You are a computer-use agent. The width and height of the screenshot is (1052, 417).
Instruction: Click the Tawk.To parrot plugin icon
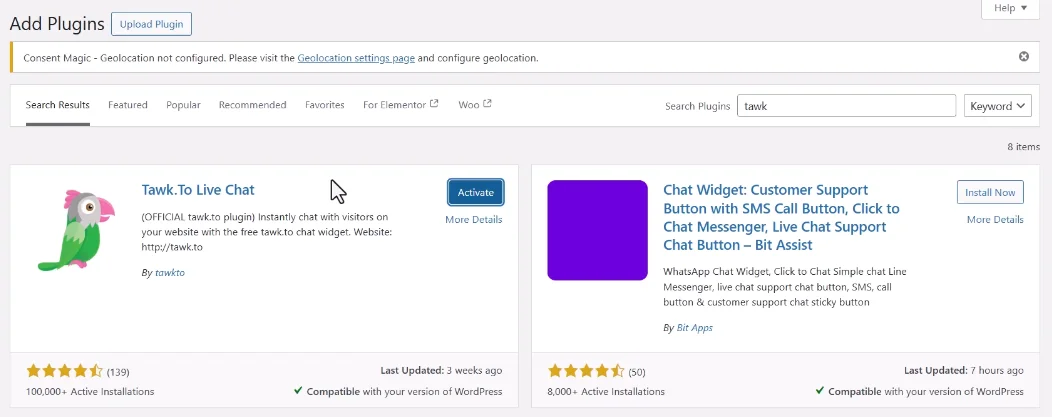click(76, 230)
